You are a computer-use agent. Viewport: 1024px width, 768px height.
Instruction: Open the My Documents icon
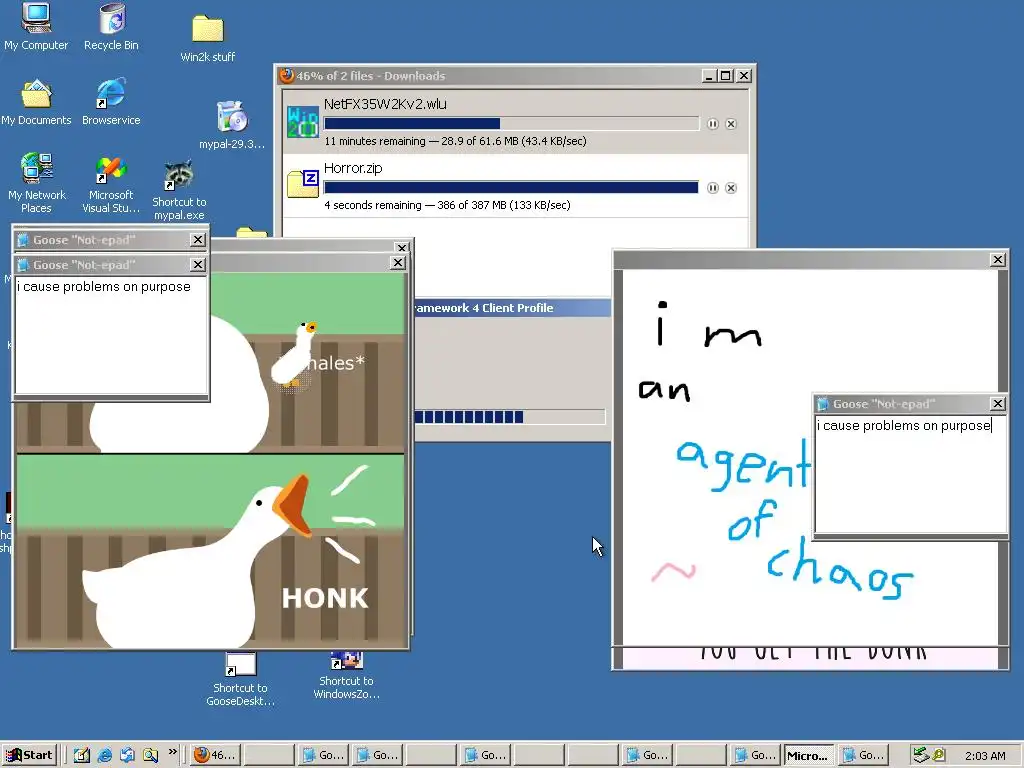click(x=36, y=102)
